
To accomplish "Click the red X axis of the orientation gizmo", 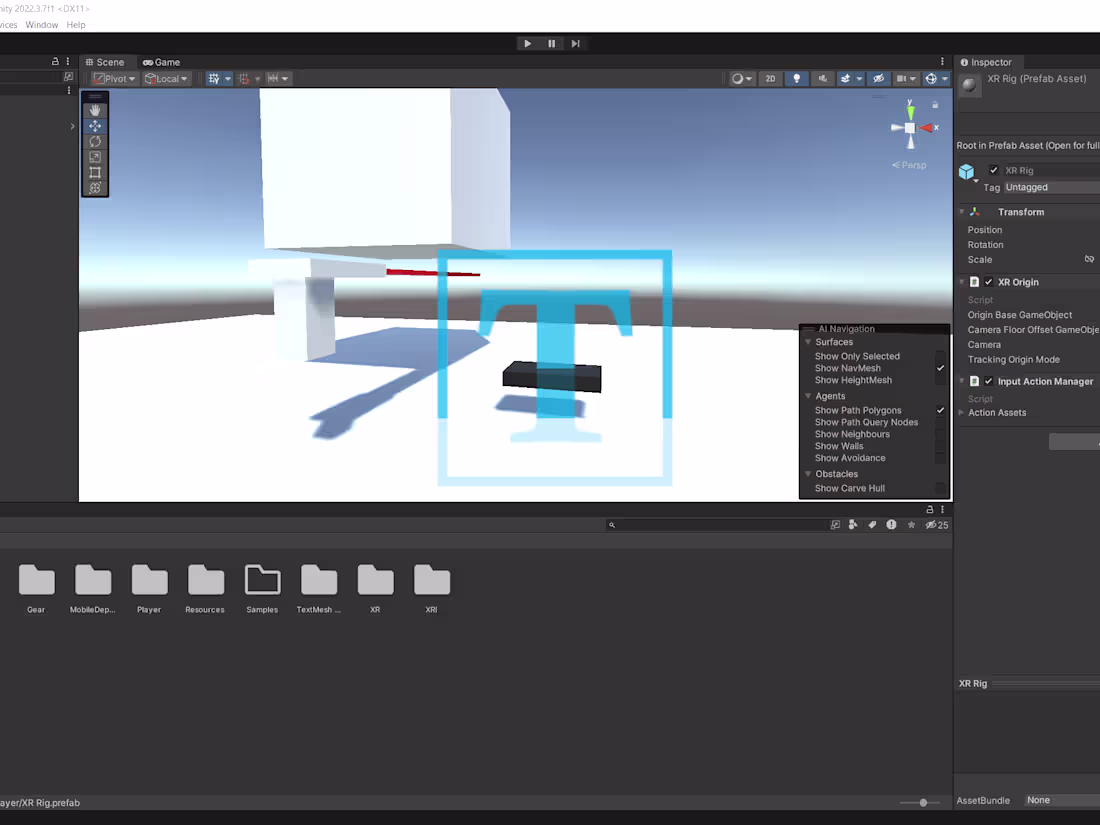I will (927, 128).
